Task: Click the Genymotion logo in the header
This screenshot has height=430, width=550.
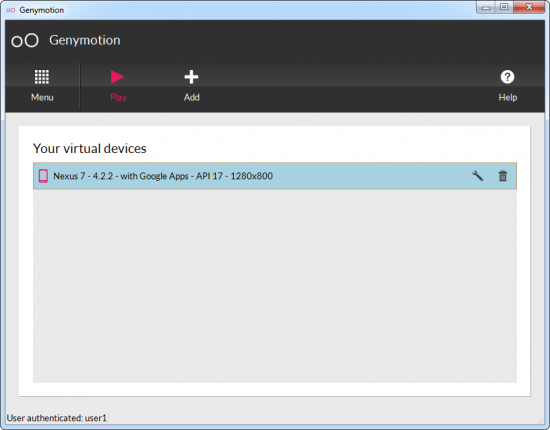Action: tap(25, 40)
